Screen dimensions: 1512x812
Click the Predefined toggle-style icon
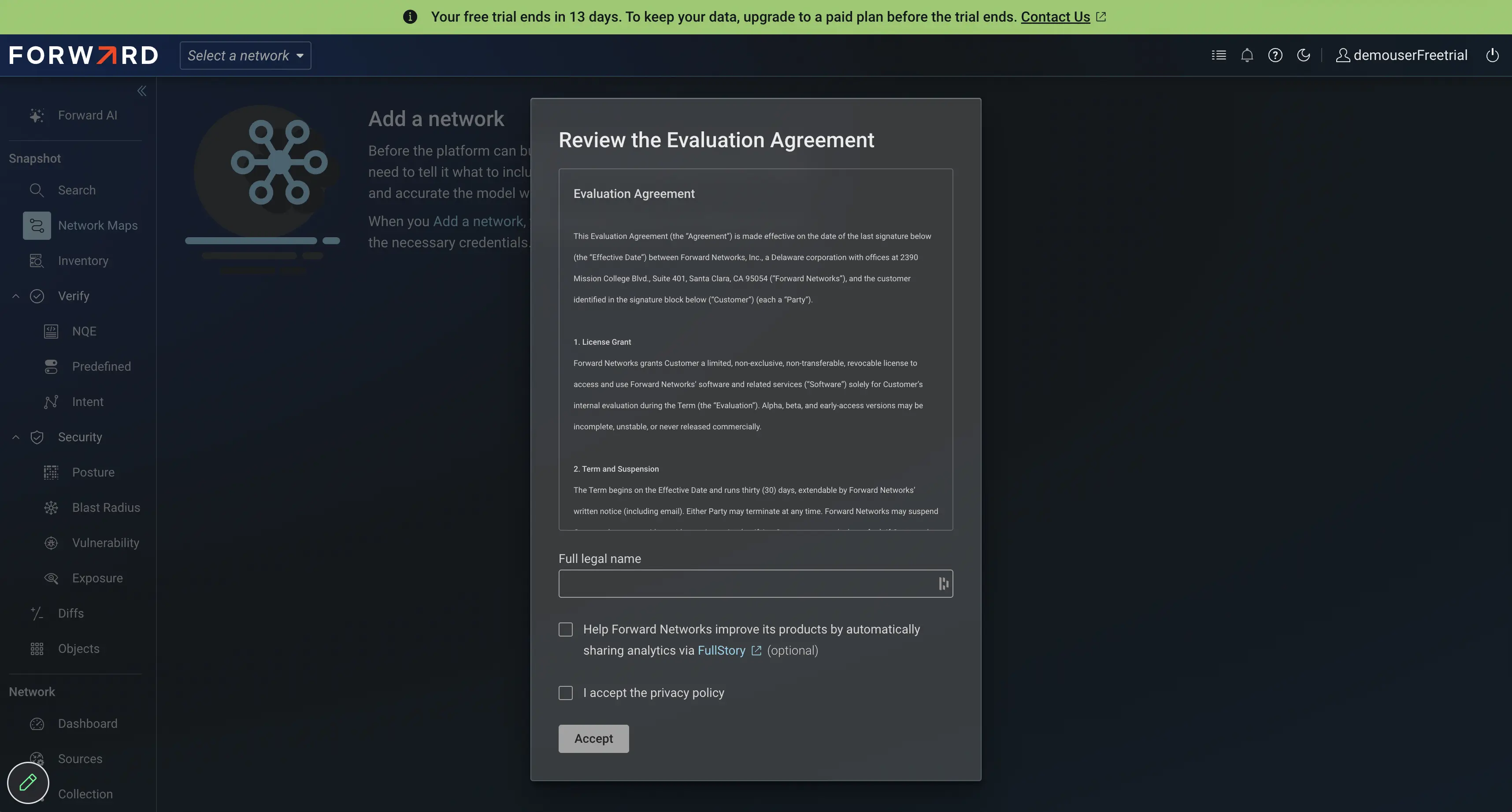[51, 366]
